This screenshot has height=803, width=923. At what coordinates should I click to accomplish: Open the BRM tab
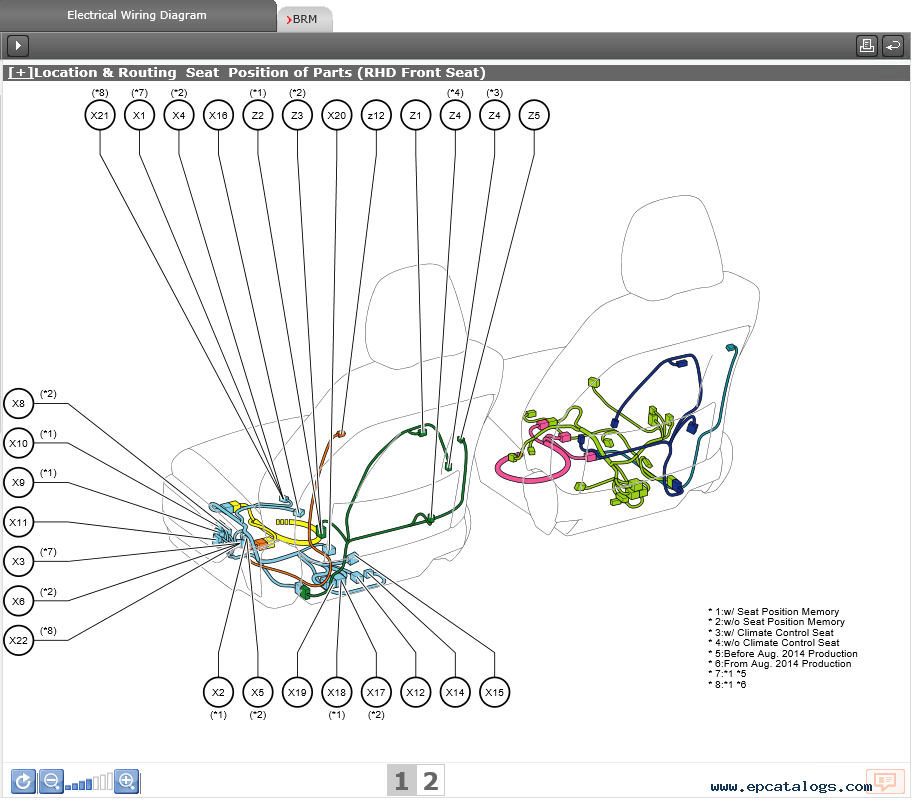[x=304, y=19]
